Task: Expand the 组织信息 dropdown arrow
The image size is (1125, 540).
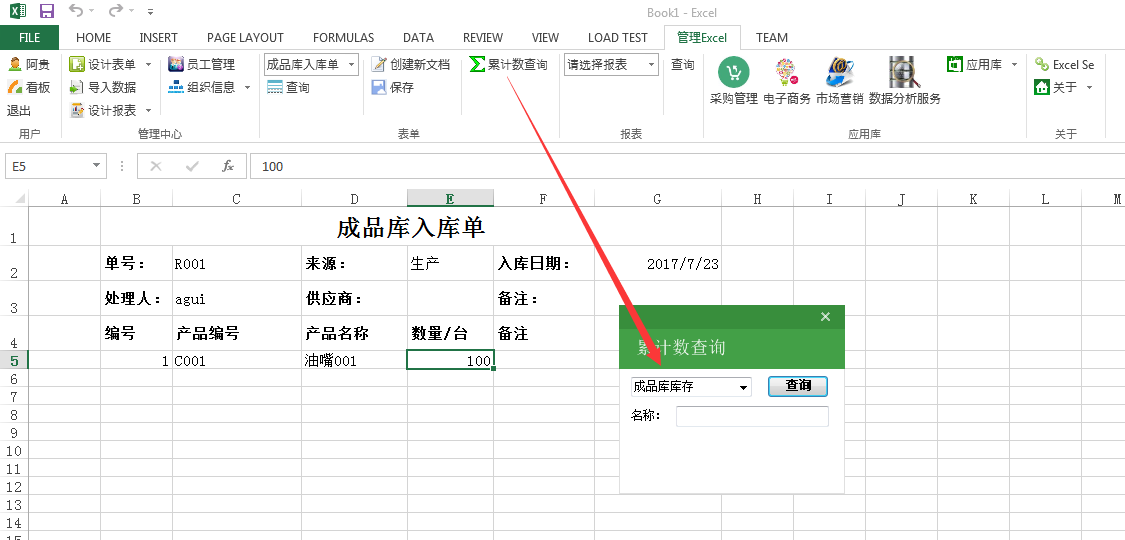Action: [x=248, y=87]
